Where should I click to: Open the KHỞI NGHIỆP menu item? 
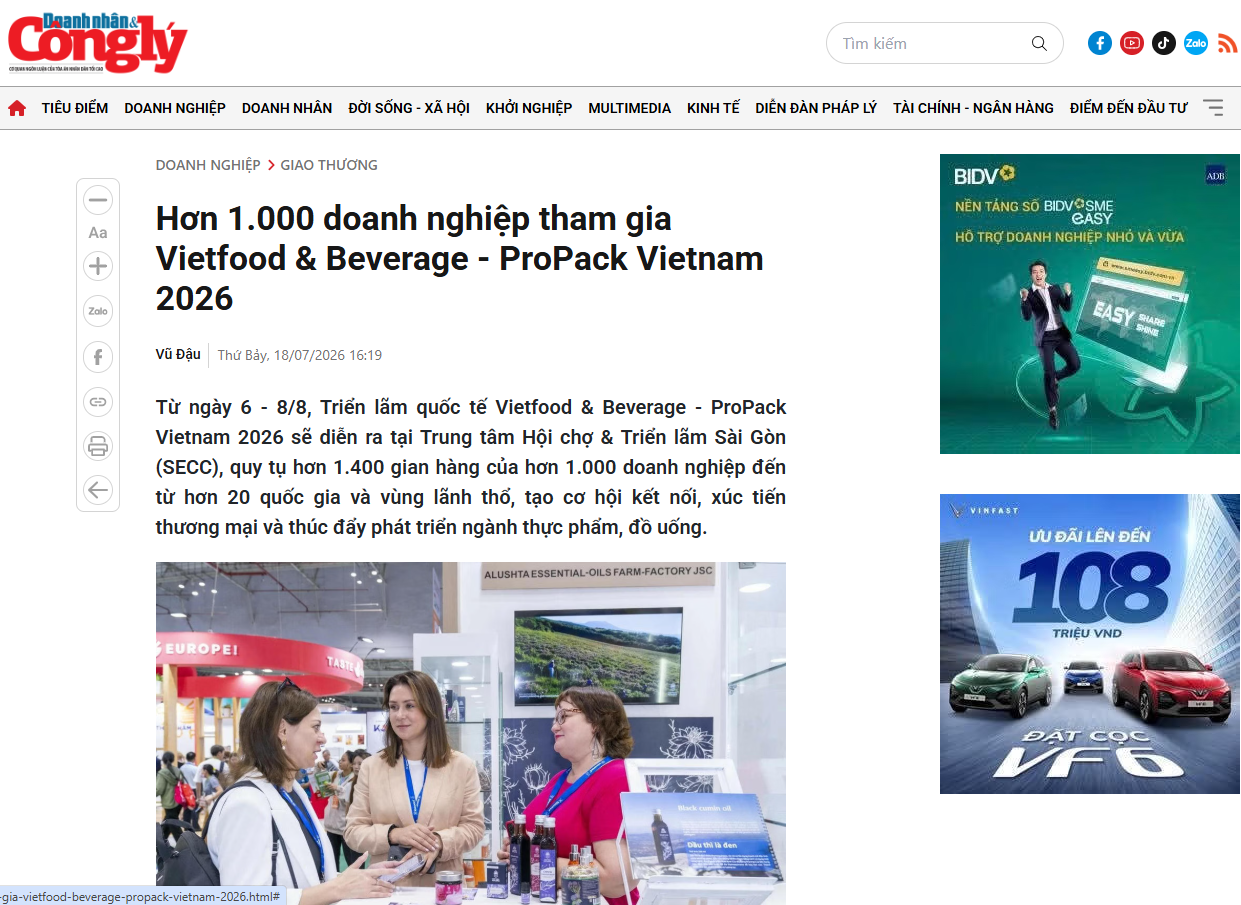(x=529, y=108)
